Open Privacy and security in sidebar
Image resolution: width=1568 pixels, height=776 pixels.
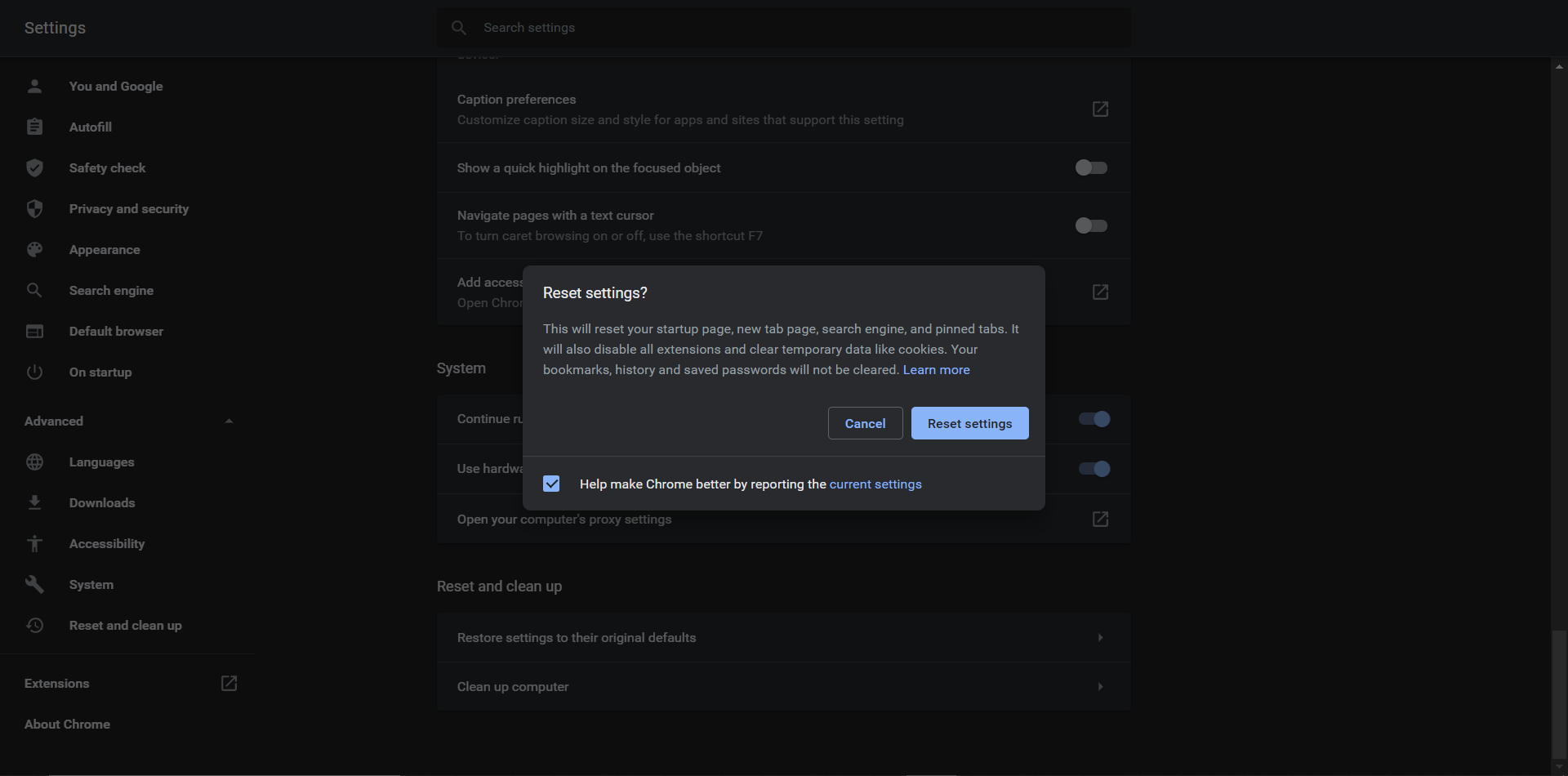coord(128,209)
